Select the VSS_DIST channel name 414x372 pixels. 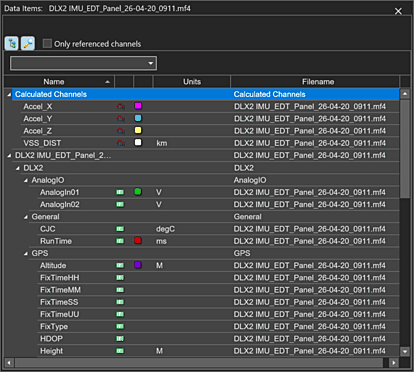[x=42, y=143]
